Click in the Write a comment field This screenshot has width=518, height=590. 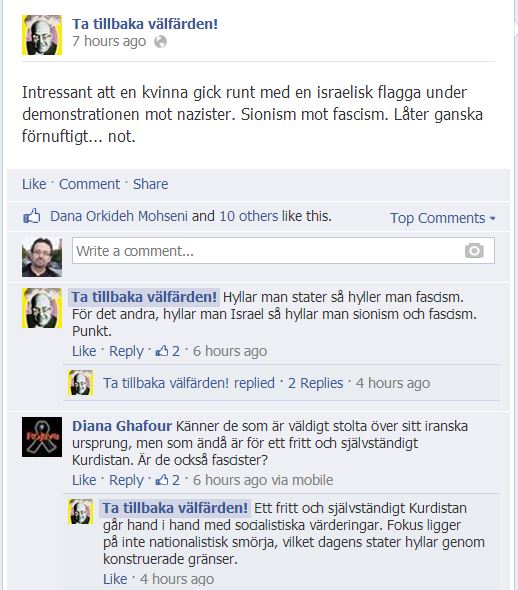(283, 251)
